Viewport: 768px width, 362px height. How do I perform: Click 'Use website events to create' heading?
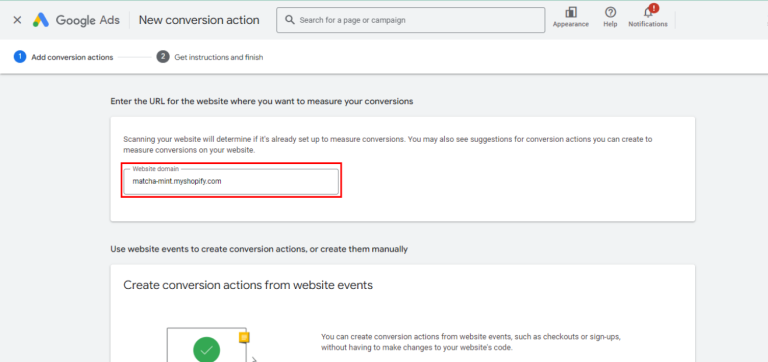point(259,249)
